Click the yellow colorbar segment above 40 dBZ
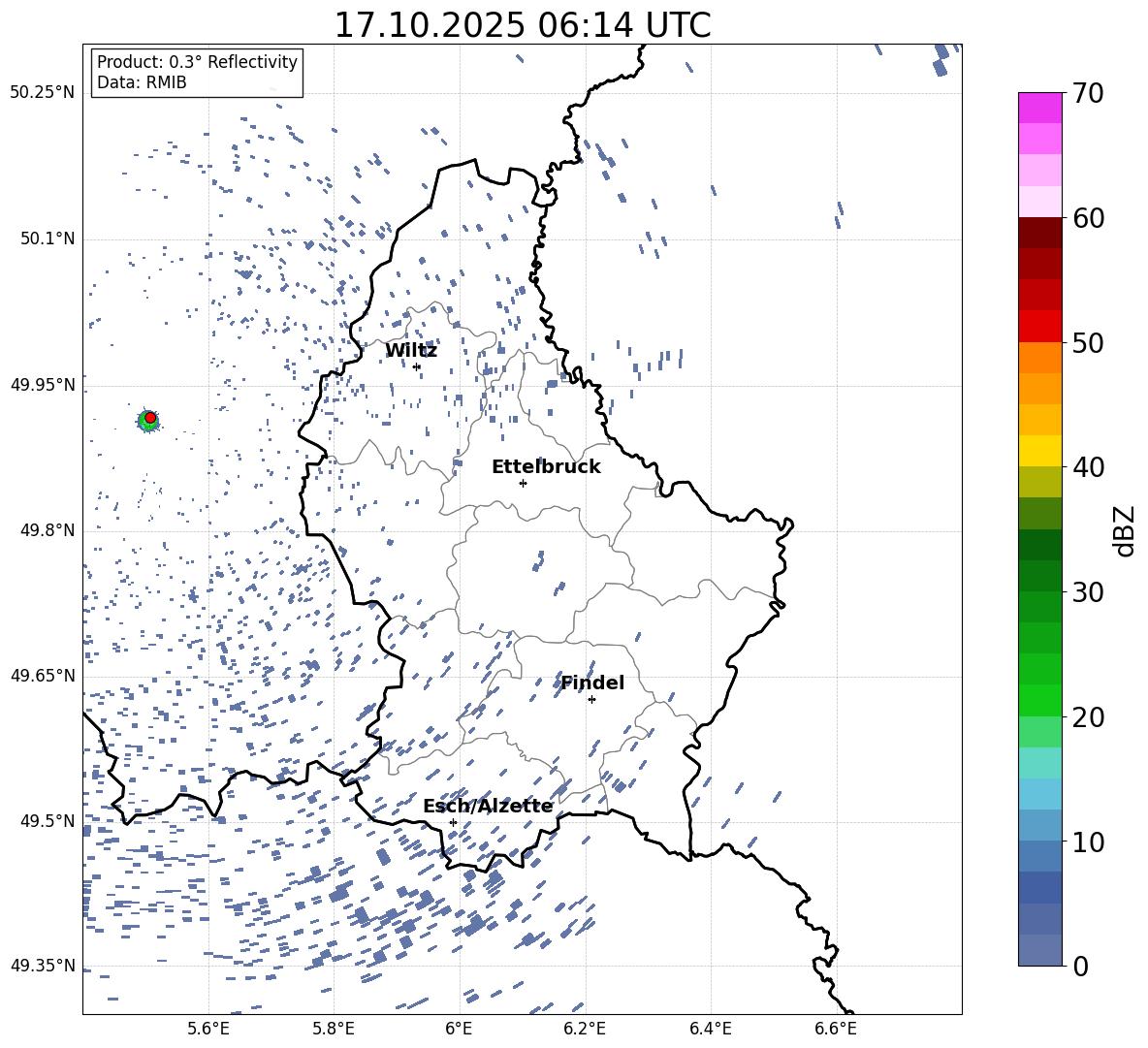This screenshot has height=1048, width=1148. click(x=1040, y=451)
